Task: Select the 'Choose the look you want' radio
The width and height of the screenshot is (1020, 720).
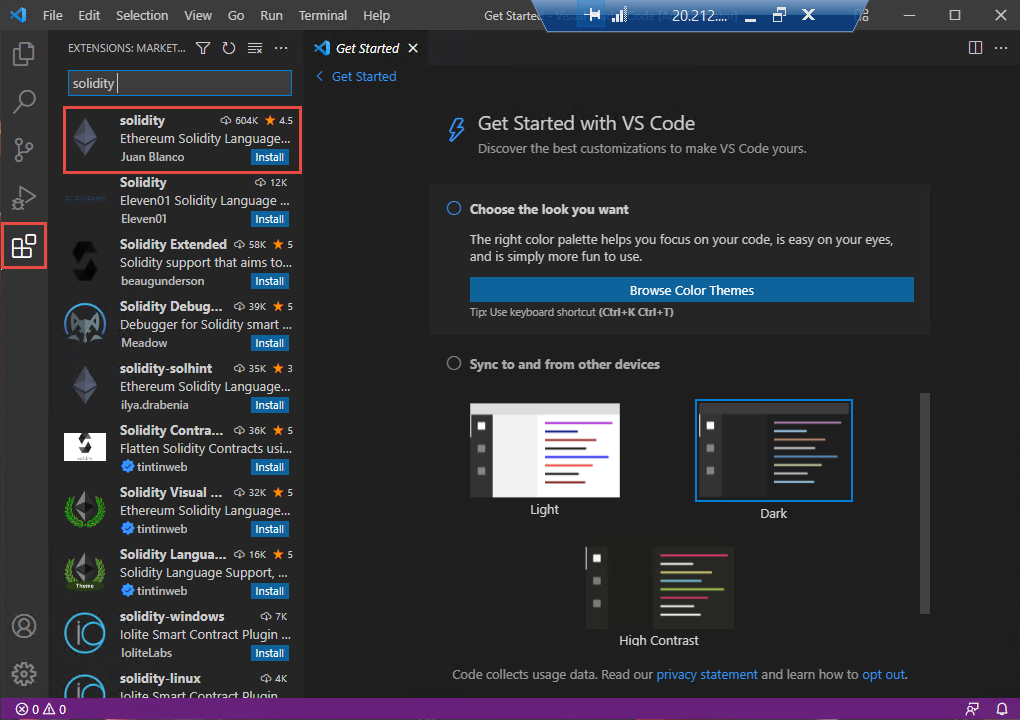Action: 454,209
